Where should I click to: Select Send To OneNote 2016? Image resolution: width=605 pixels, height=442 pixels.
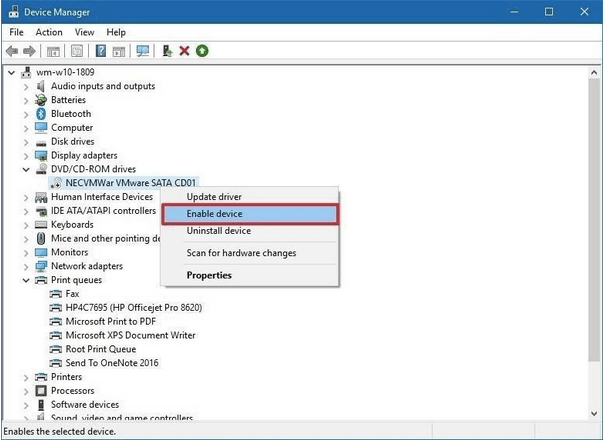pos(112,363)
